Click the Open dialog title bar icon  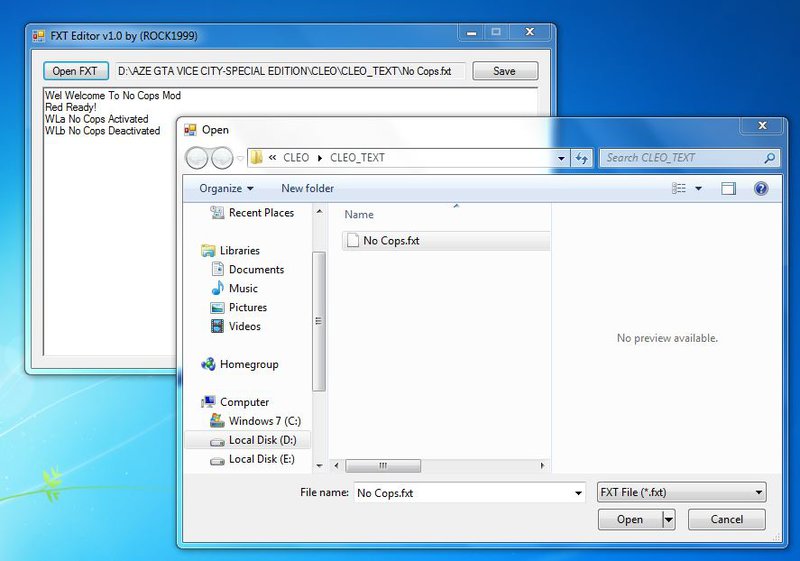190,130
